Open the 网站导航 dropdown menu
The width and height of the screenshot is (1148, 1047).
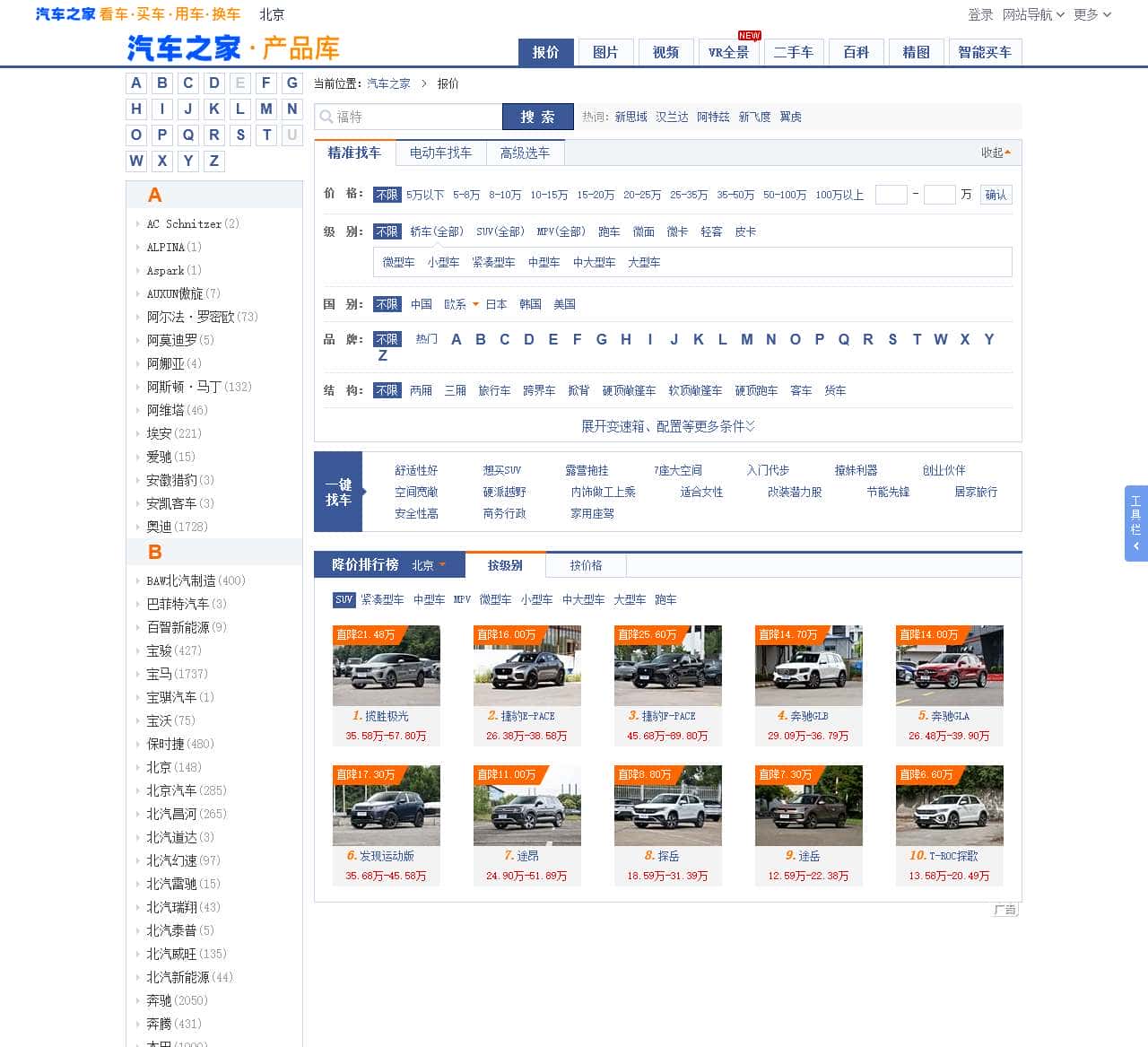click(x=1033, y=14)
